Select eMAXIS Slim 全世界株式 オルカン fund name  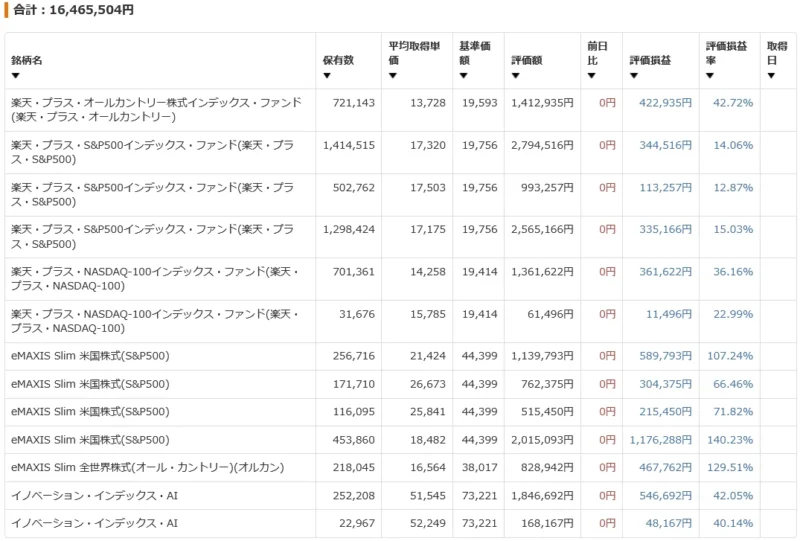(147, 467)
